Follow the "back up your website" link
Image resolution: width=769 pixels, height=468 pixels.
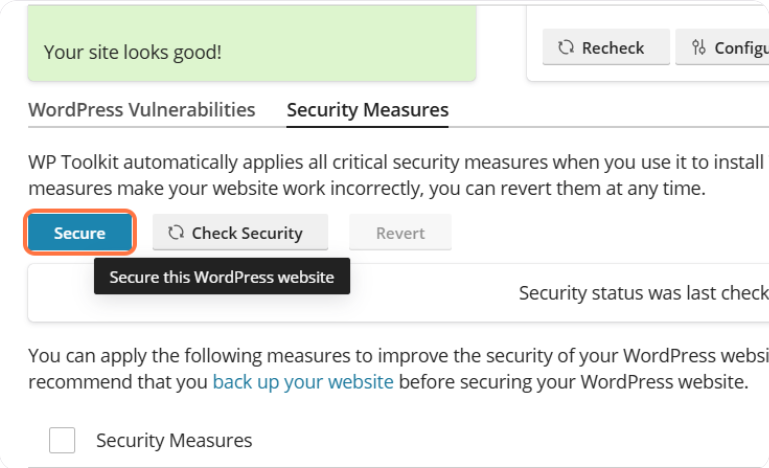303,381
